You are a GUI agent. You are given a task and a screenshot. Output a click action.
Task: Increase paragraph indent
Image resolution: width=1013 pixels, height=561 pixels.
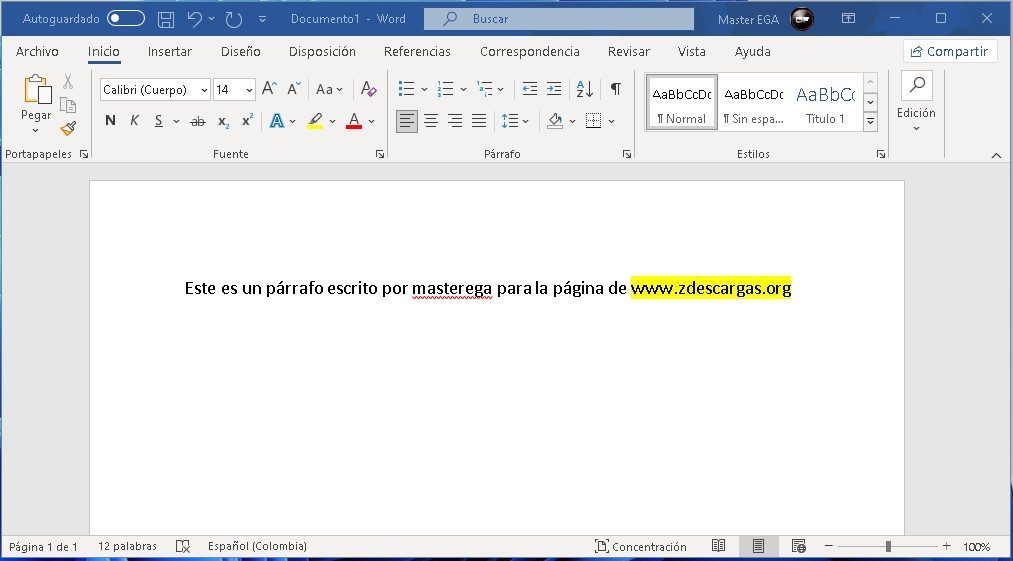(554, 89)
